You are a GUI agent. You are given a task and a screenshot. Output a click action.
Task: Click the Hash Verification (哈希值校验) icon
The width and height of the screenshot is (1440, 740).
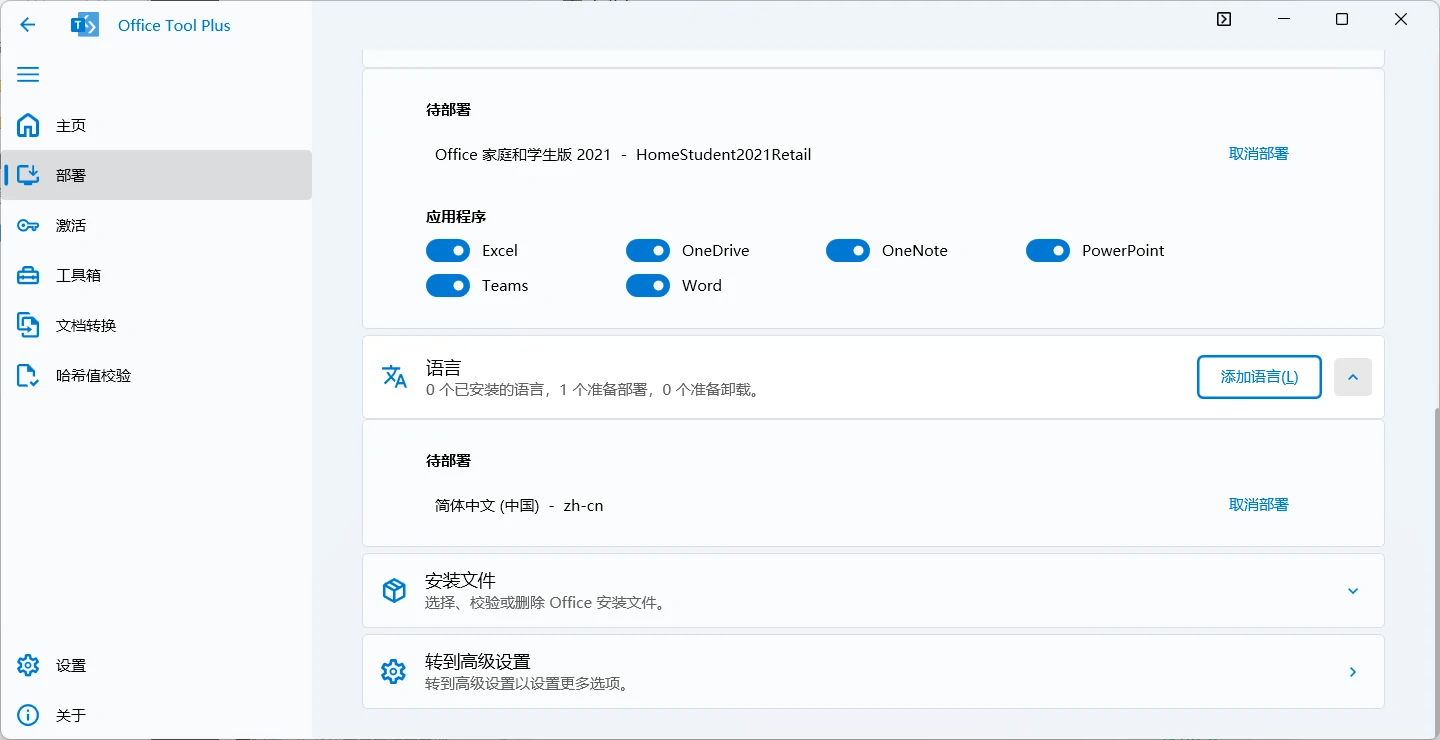pos(28,375)
